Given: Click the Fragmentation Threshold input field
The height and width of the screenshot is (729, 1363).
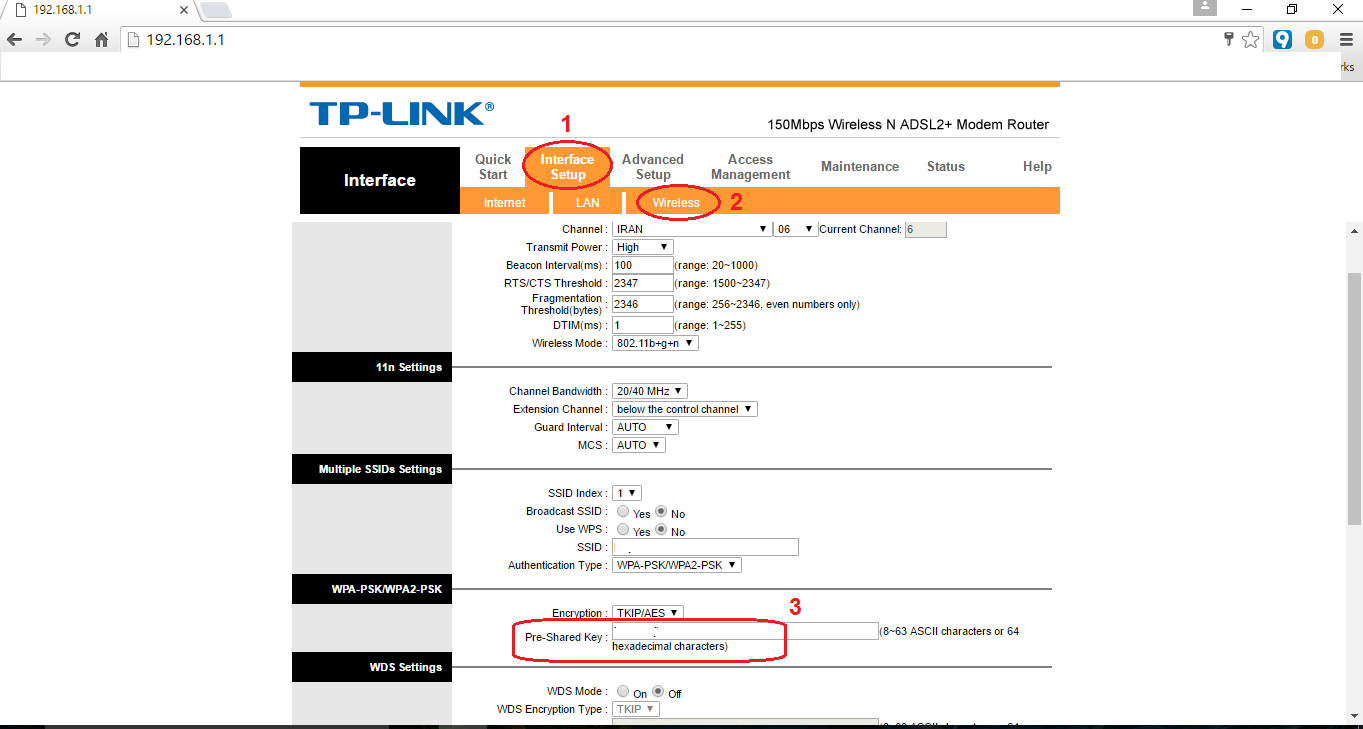Looking at the screenshot, I should click(643, 304).
